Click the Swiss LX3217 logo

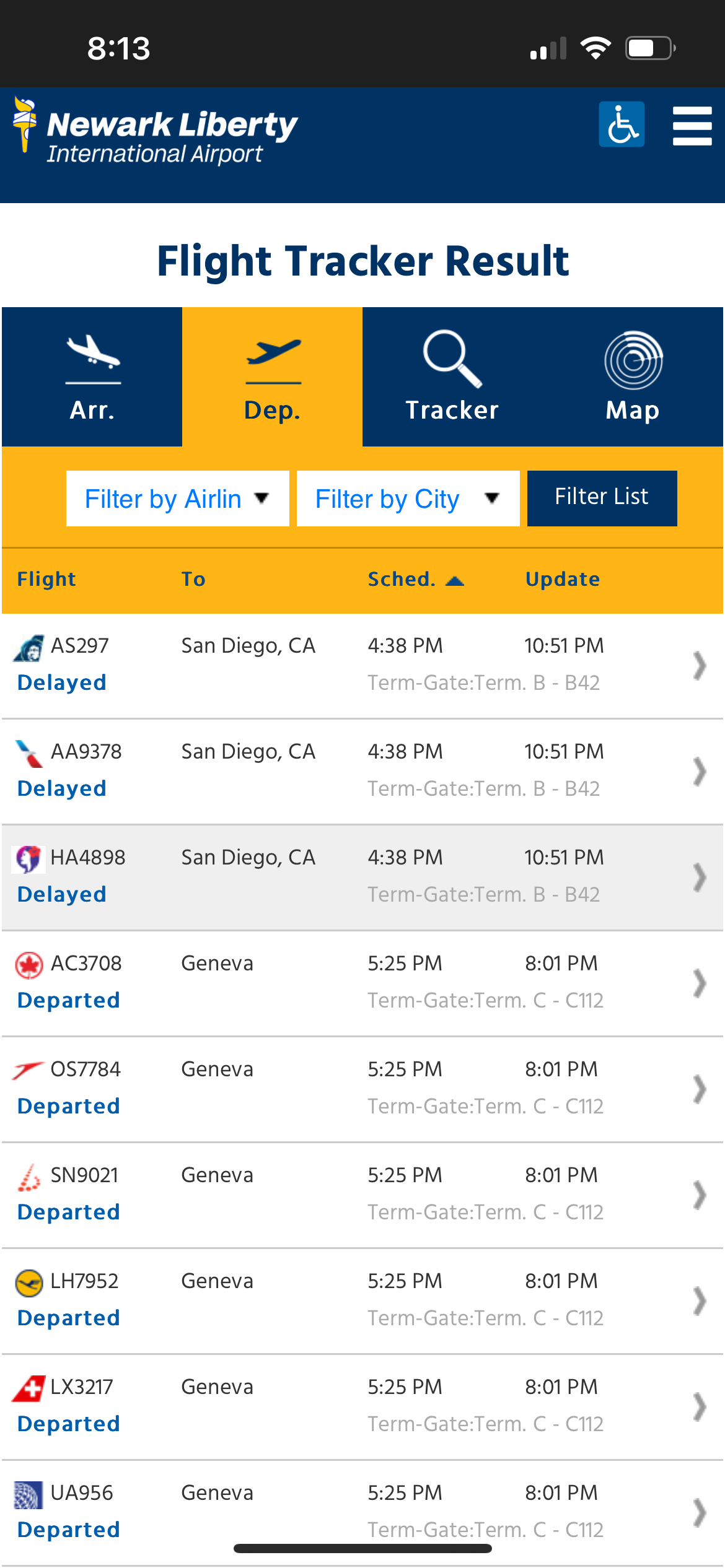click(x=29, y=1388)
